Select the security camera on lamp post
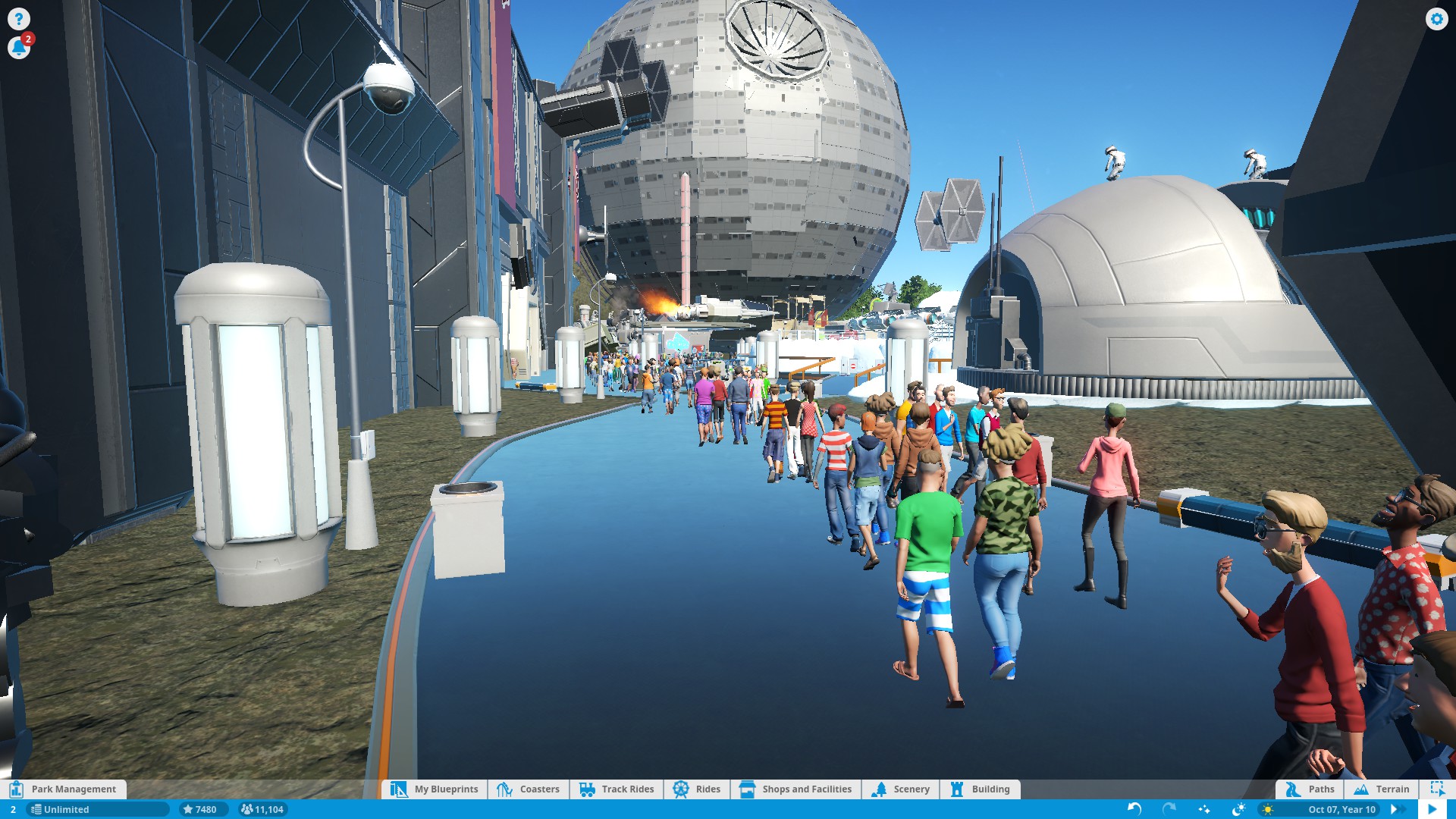The width and height of the screenshot is (1456, 819). coord(388,88)
